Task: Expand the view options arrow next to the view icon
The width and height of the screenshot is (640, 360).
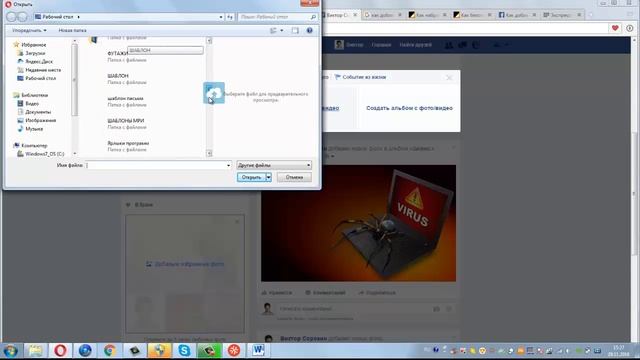Action: (282, 30)
